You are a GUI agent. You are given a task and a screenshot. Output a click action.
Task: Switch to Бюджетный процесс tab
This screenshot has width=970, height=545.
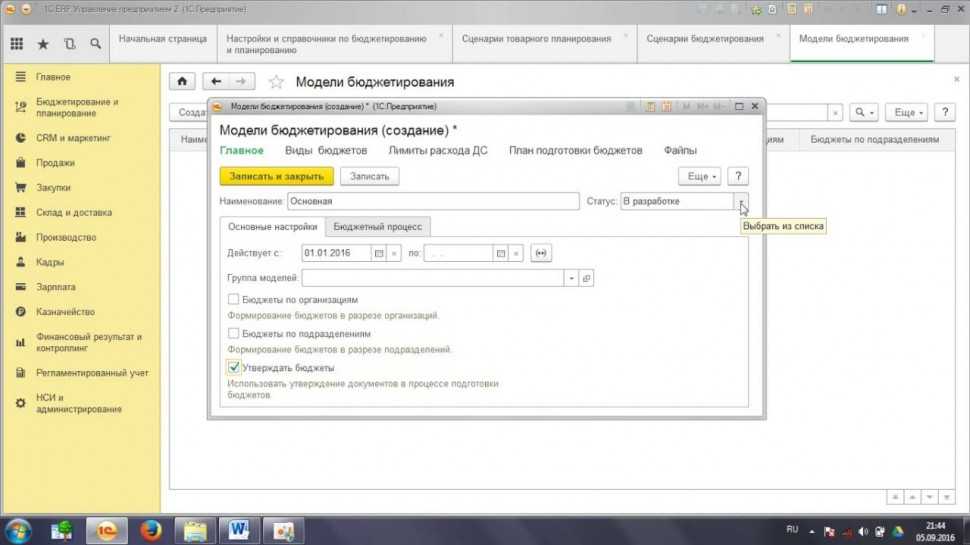pos(377,226)
